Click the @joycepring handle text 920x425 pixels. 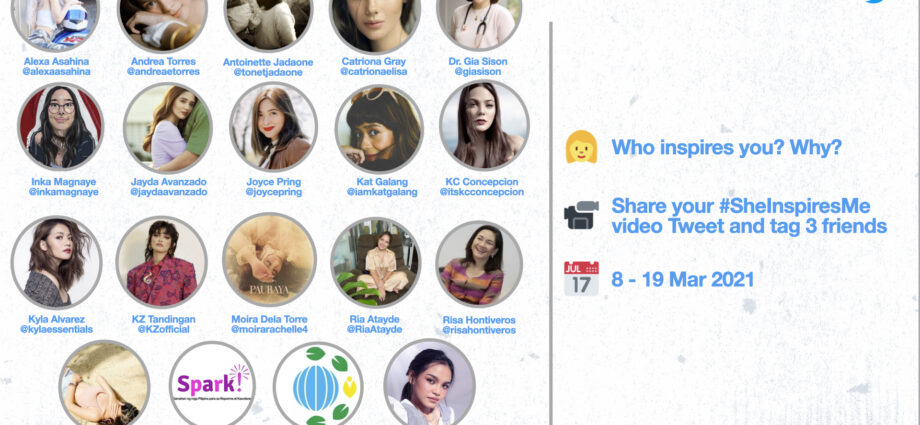coord(274,192)
